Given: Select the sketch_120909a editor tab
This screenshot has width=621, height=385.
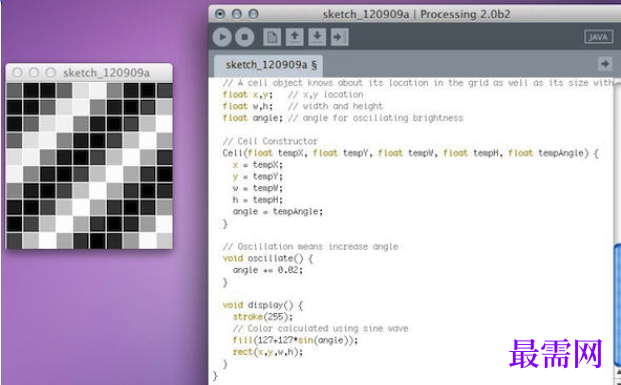Looking at the screenshot, I should click(269, 65).
